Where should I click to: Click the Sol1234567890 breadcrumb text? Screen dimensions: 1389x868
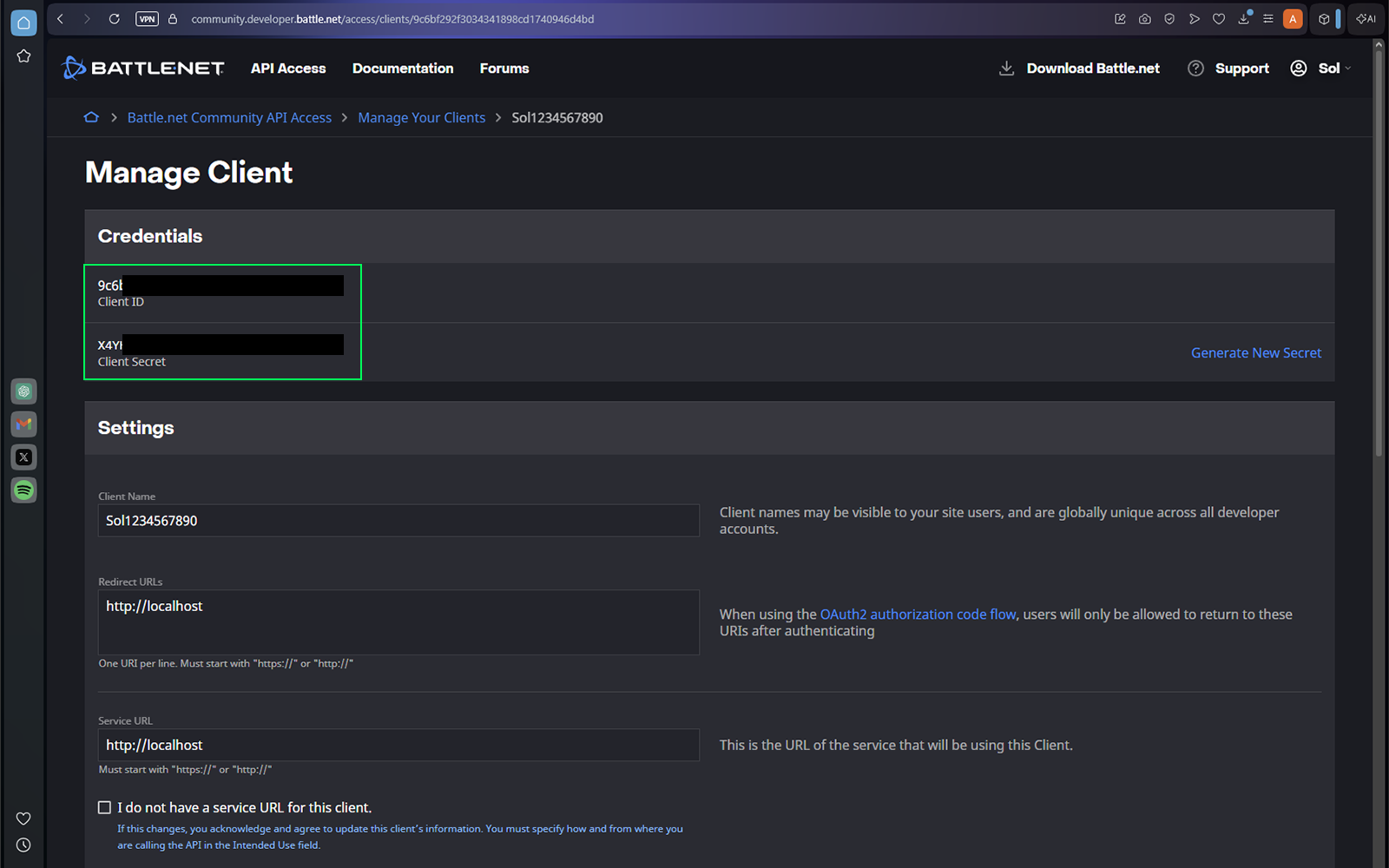click(557, 118)
